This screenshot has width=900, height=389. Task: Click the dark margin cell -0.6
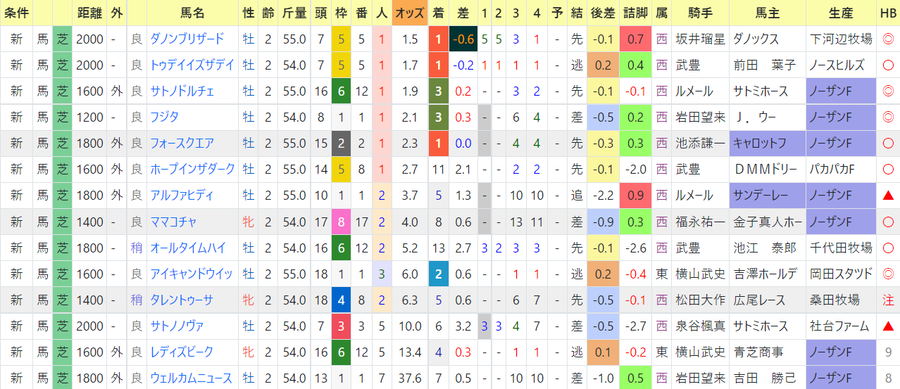tap(462, 39)
